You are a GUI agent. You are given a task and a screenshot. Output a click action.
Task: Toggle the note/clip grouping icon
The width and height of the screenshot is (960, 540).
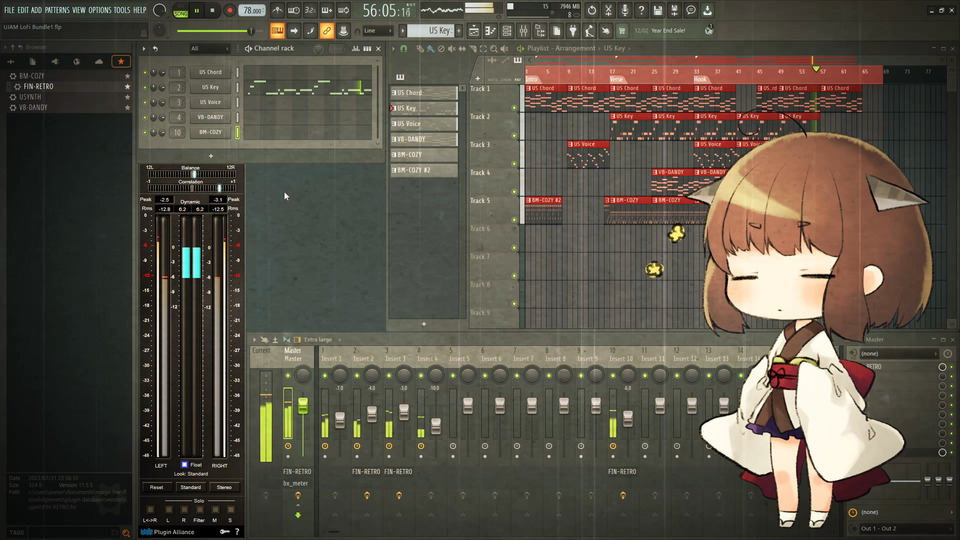pos(310,31)
